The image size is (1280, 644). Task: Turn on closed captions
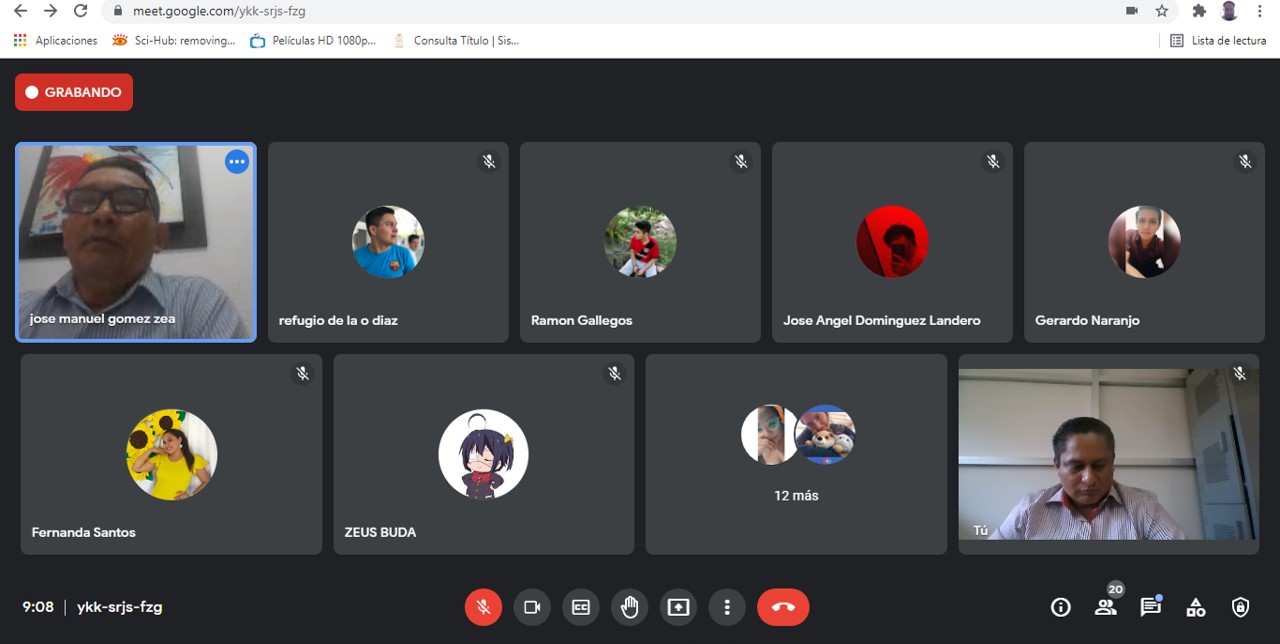click(x=581, y=607)
